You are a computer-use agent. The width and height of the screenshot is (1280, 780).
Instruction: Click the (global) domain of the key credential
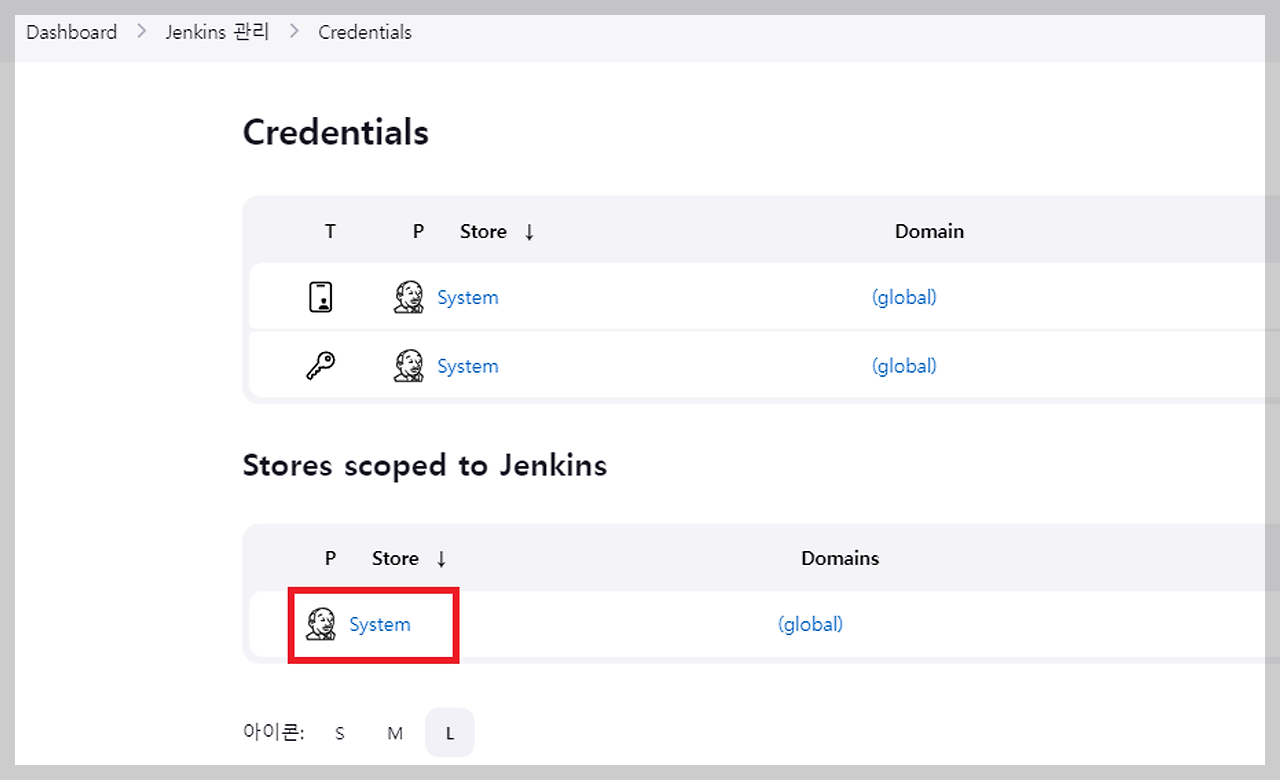pyautogui.click(x=904, y=365)
